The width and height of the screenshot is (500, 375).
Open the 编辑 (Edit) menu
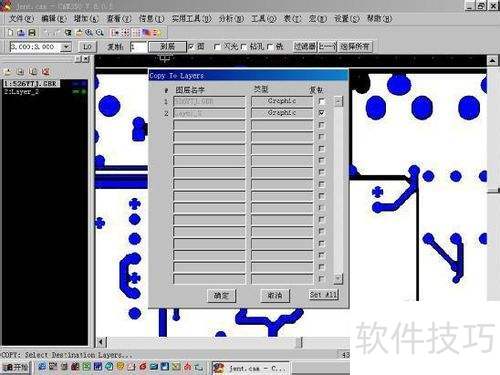[53, 18]
